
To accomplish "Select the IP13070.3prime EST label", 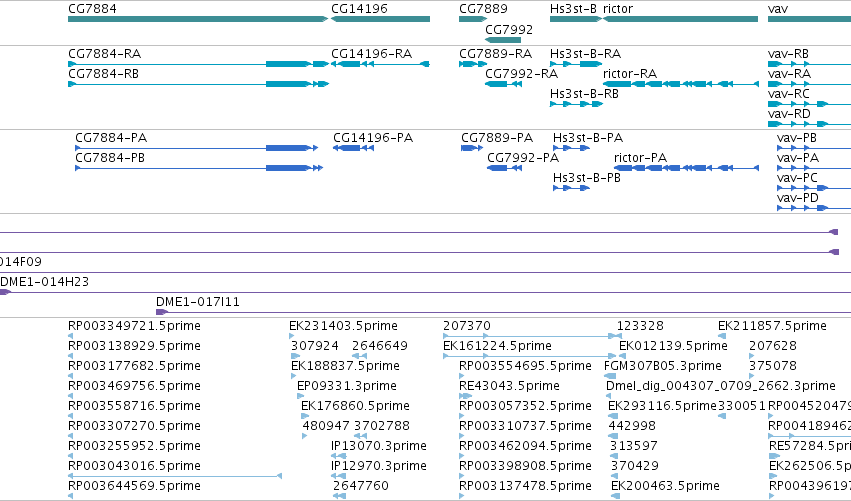I will click(379, 446).
